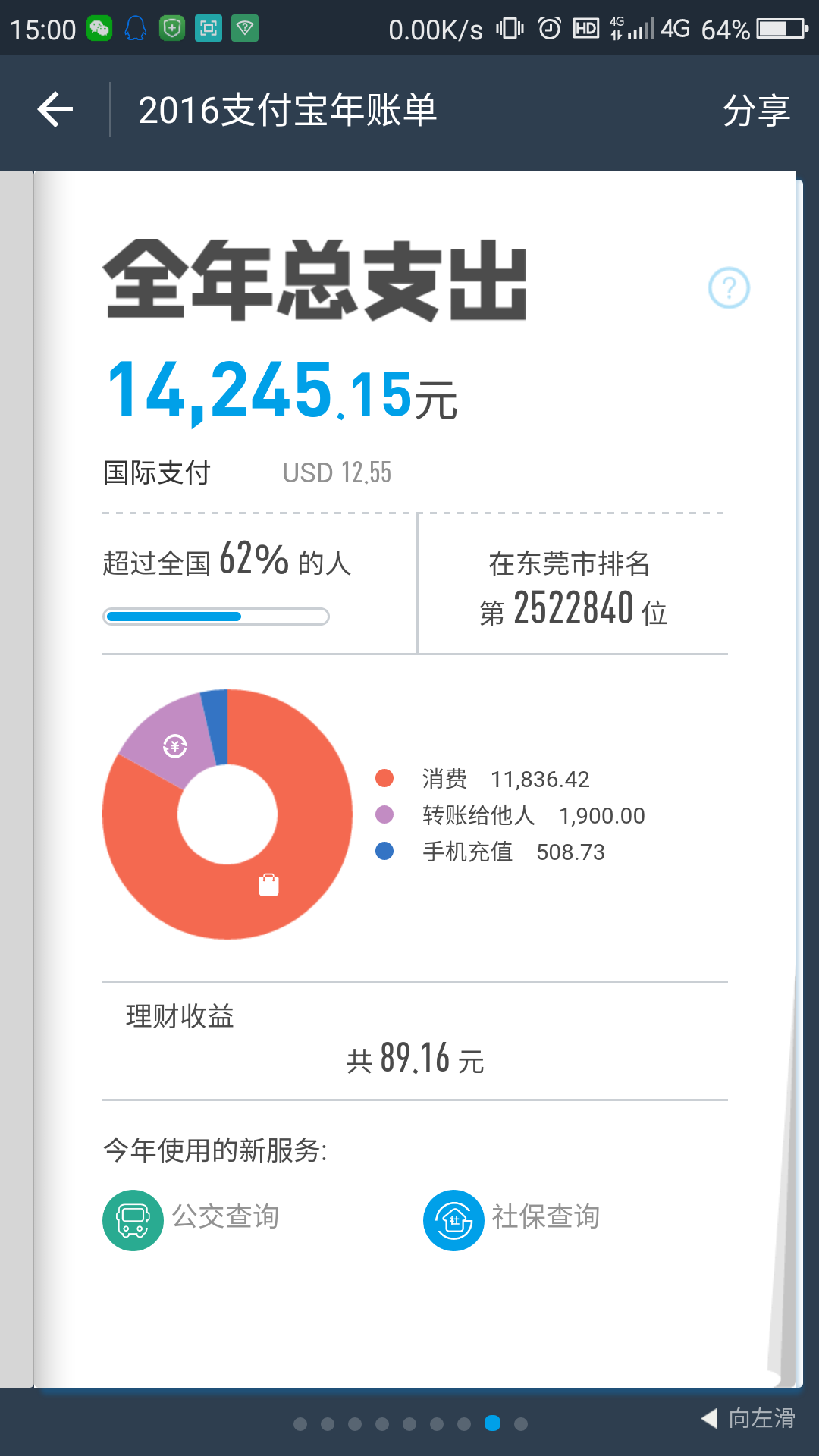819x1456 pixels.
Task: Tap the purple 转账给他人 legend dot
Action: click(384, 814)
